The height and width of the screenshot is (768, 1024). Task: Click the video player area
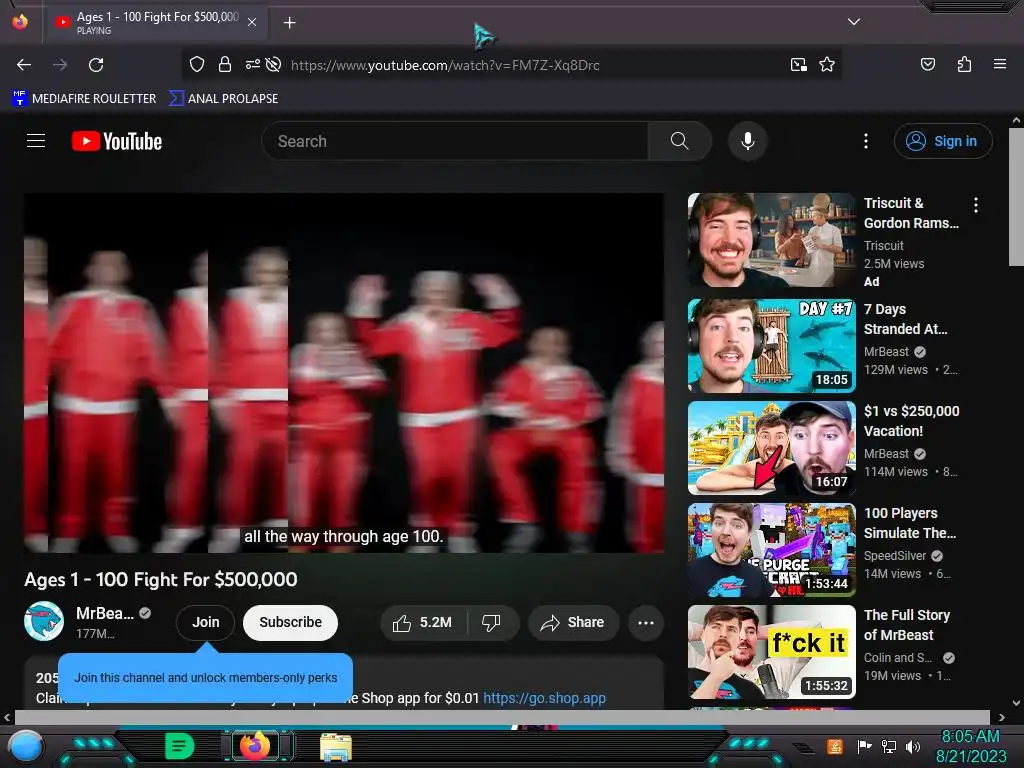(344, 373)
